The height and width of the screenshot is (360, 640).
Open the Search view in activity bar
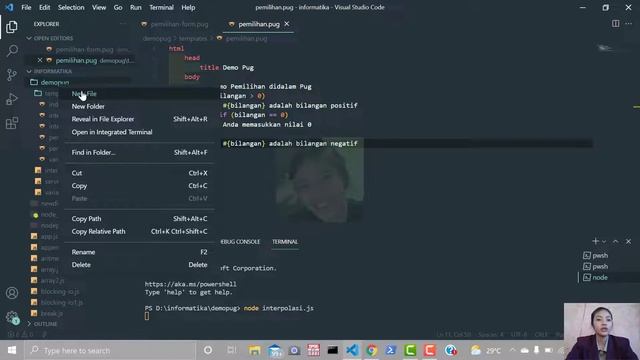pos(12,51)
